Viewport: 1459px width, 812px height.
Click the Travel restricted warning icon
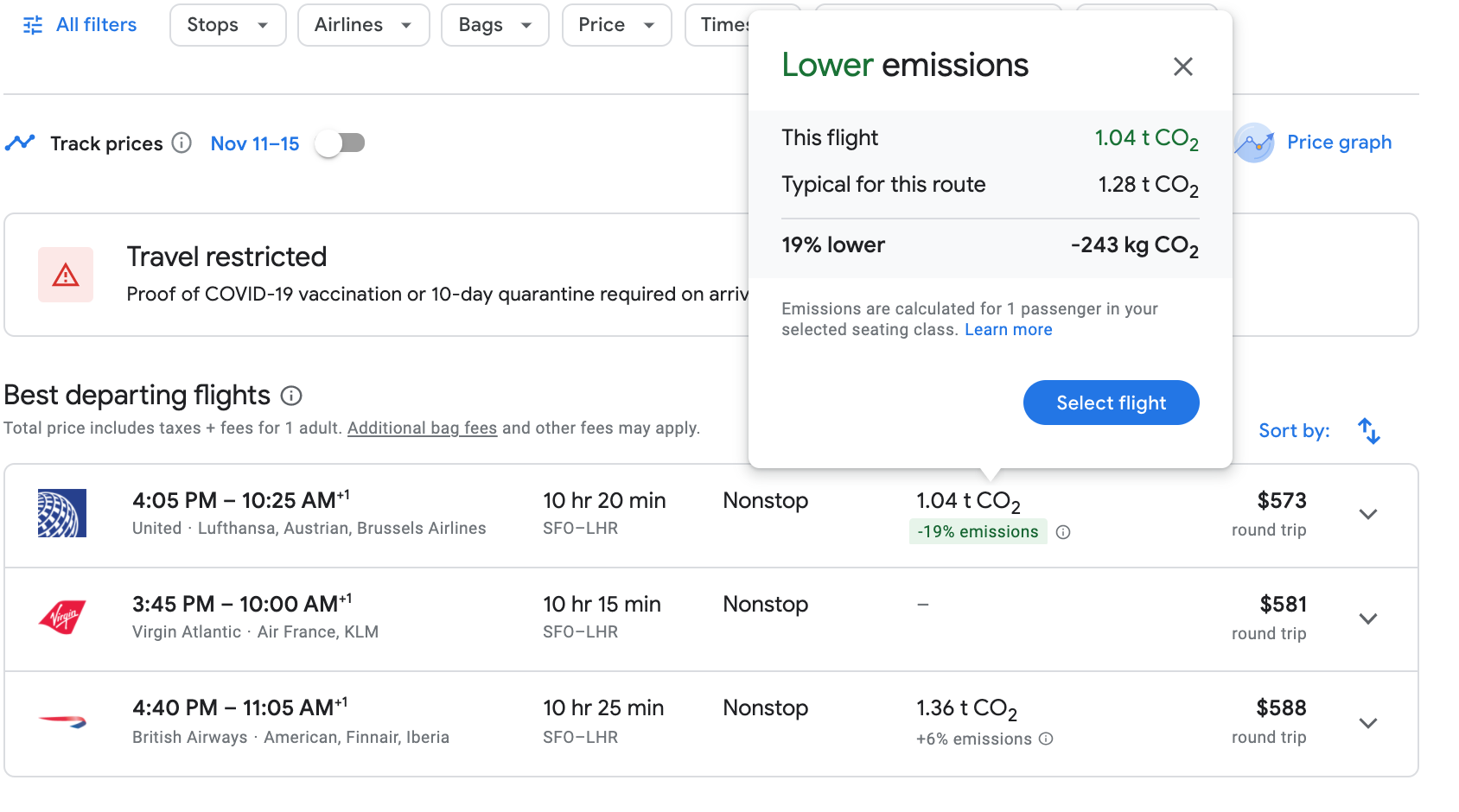[66, 275]
